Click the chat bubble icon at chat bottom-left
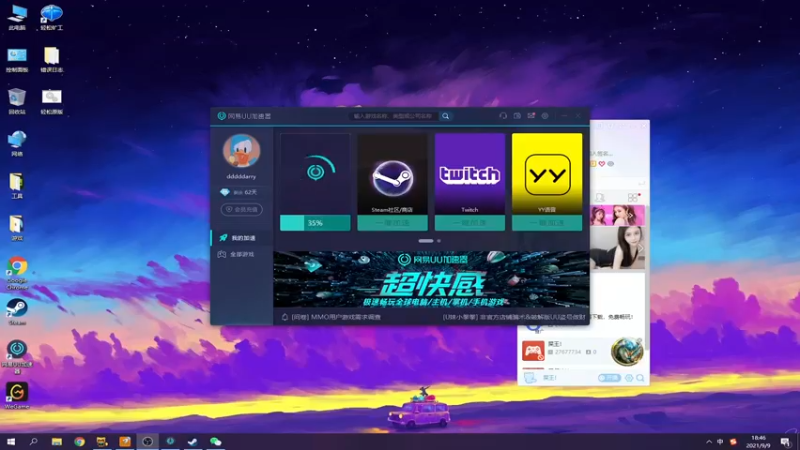This screenshot has height=450, width=800. click(530, 378)
